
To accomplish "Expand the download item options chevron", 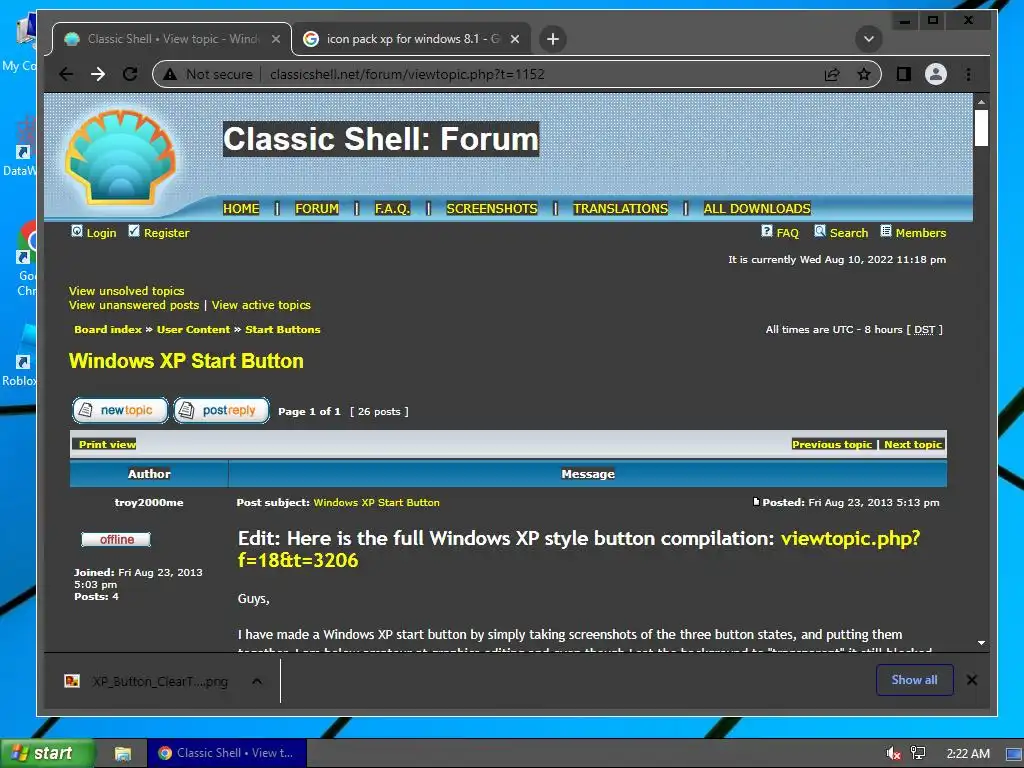I will click(x=257, y=681).
